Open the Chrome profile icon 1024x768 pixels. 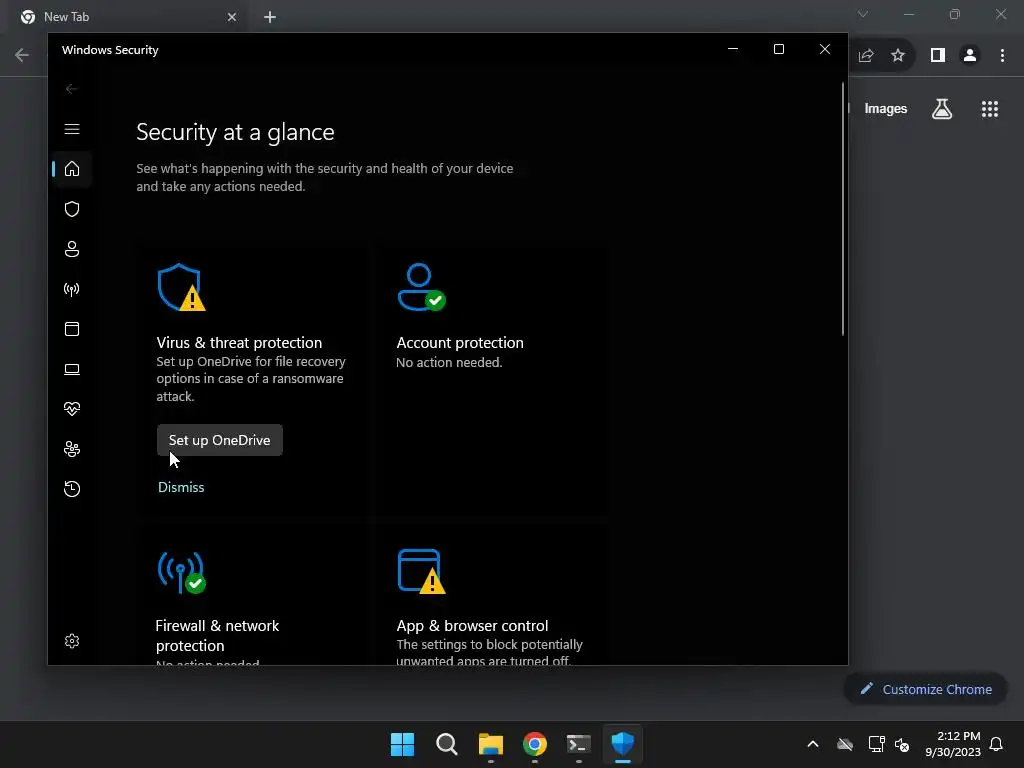pos(970,56)
